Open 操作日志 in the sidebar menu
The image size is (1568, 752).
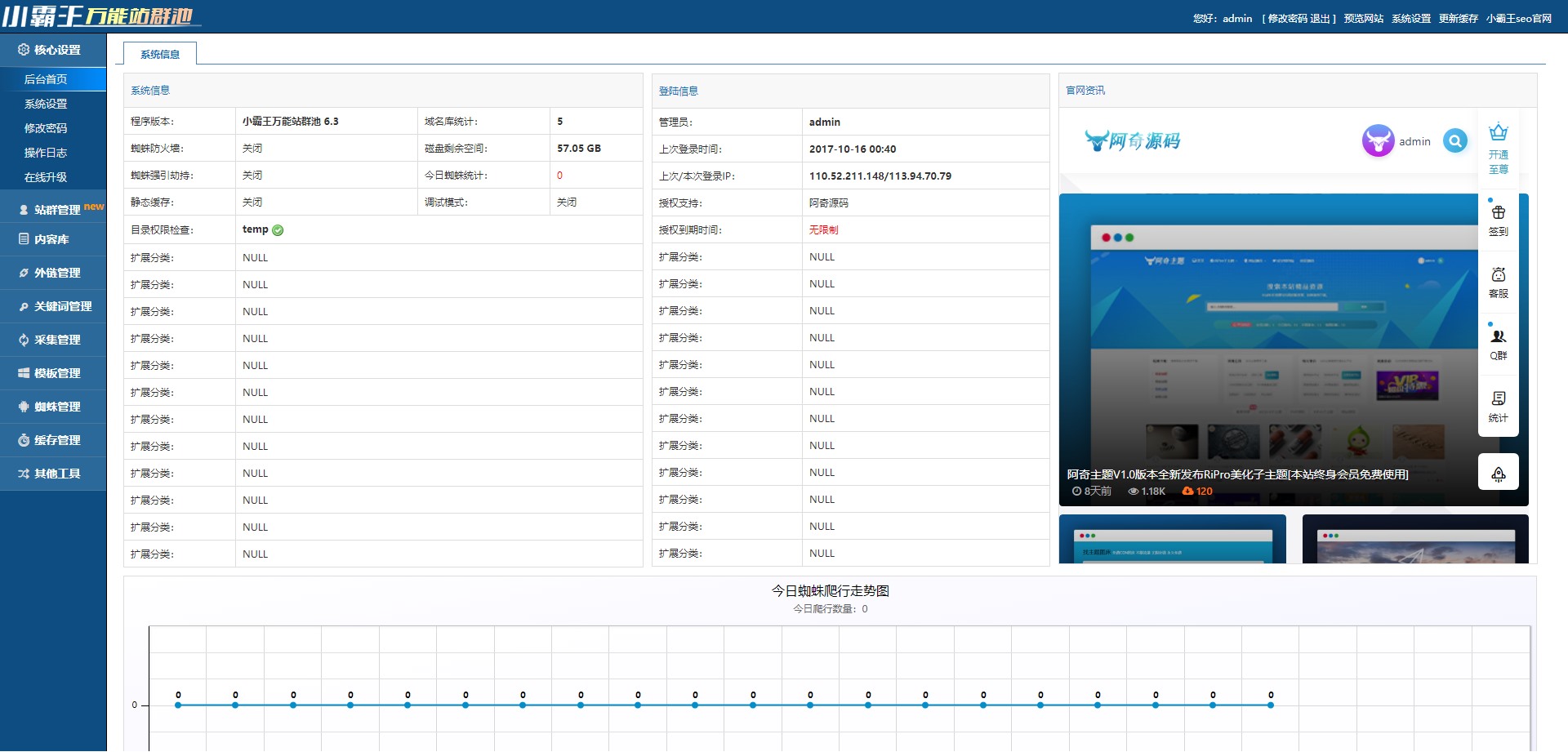coord(46,153)
